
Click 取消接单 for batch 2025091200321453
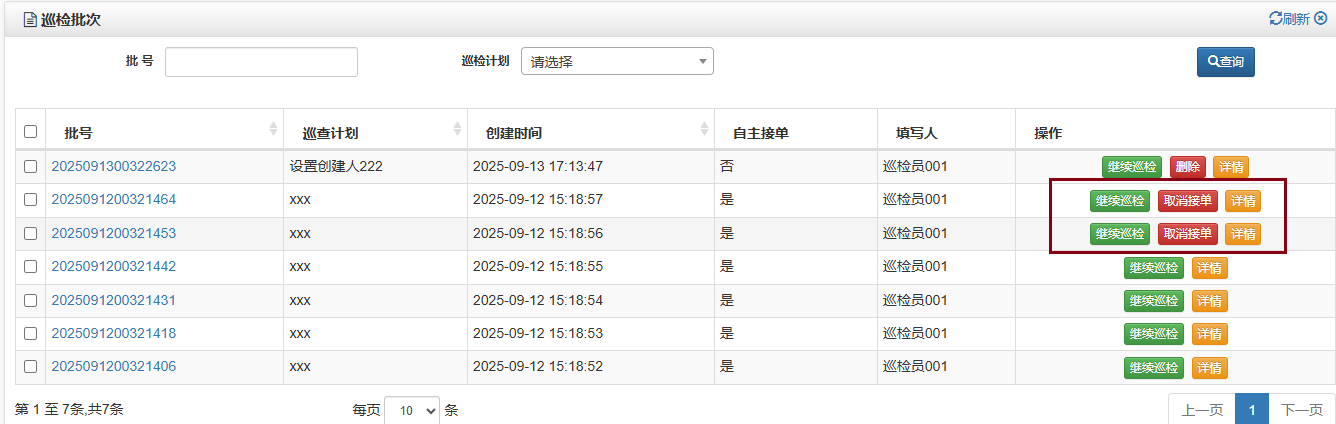tap(1188, 234)
